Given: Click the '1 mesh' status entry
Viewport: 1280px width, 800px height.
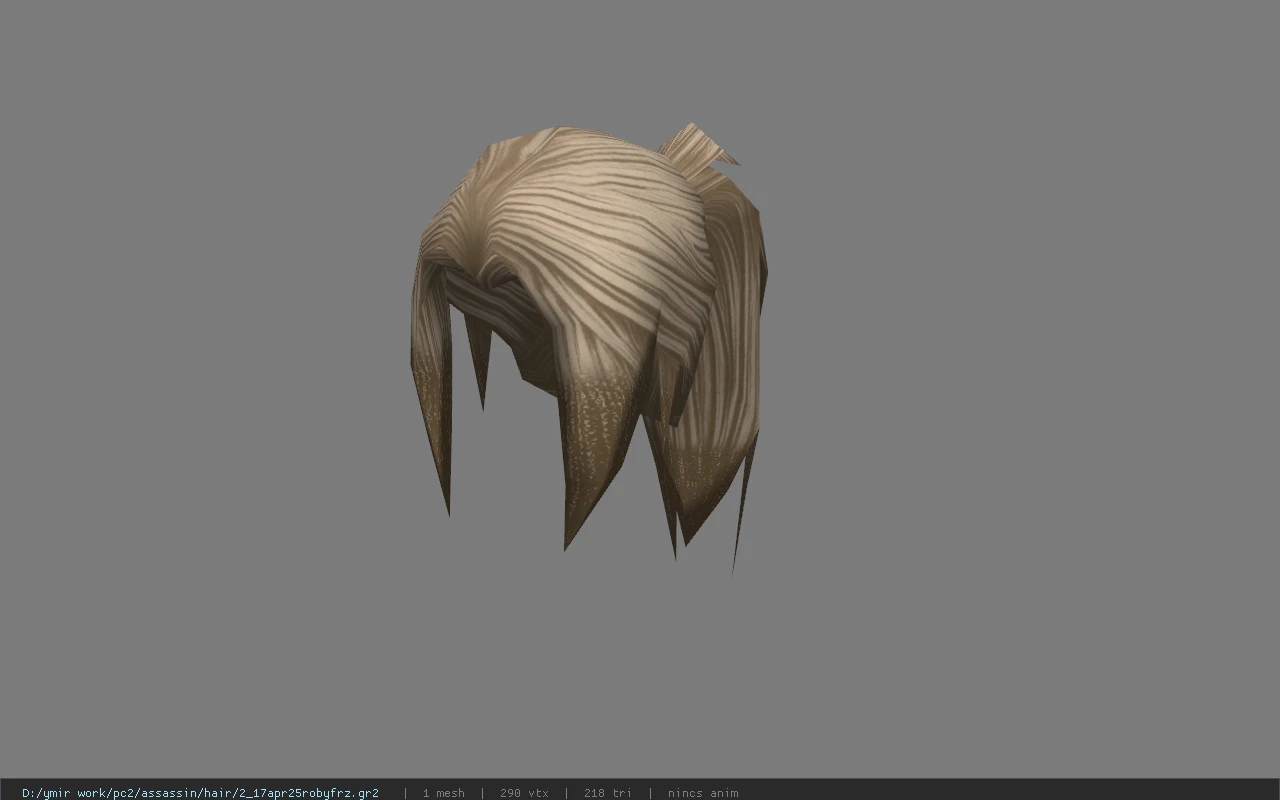Looking at the screenshot, I should pyautogui.click(x=443, y=793).
